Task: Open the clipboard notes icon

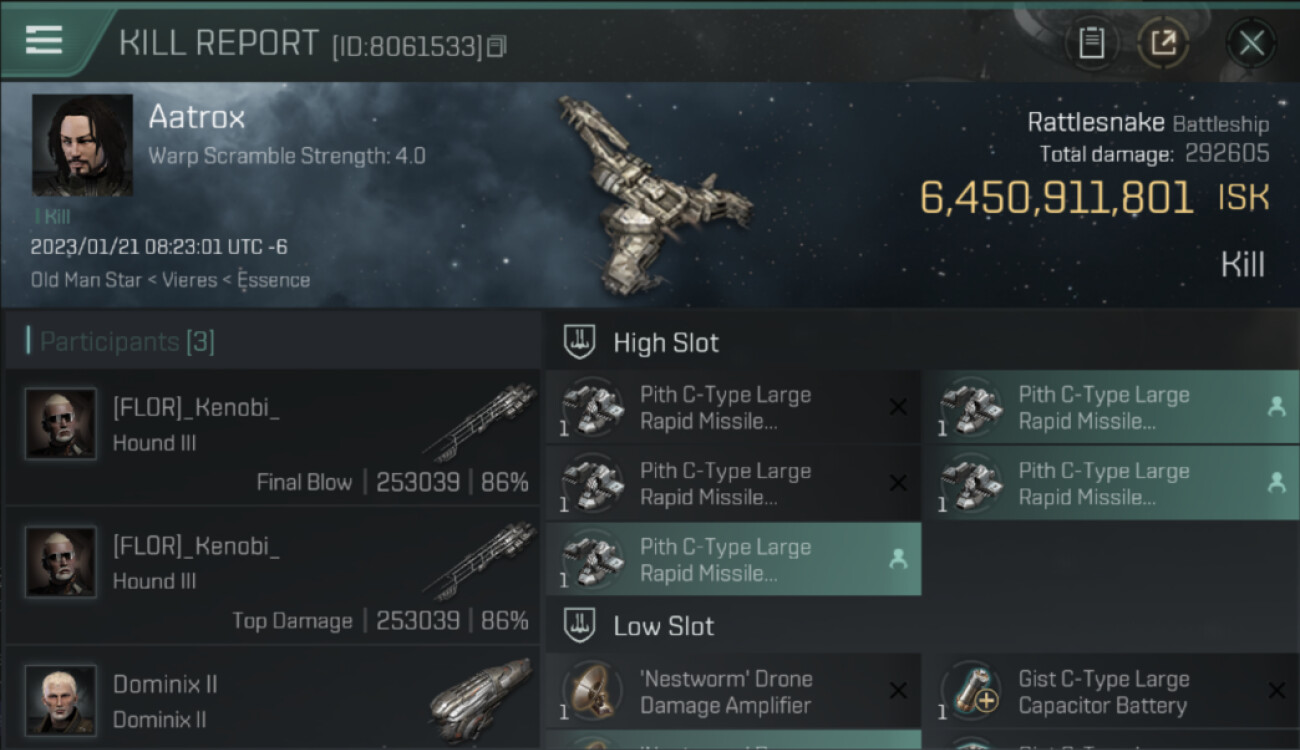Action: coord(1091,43)
